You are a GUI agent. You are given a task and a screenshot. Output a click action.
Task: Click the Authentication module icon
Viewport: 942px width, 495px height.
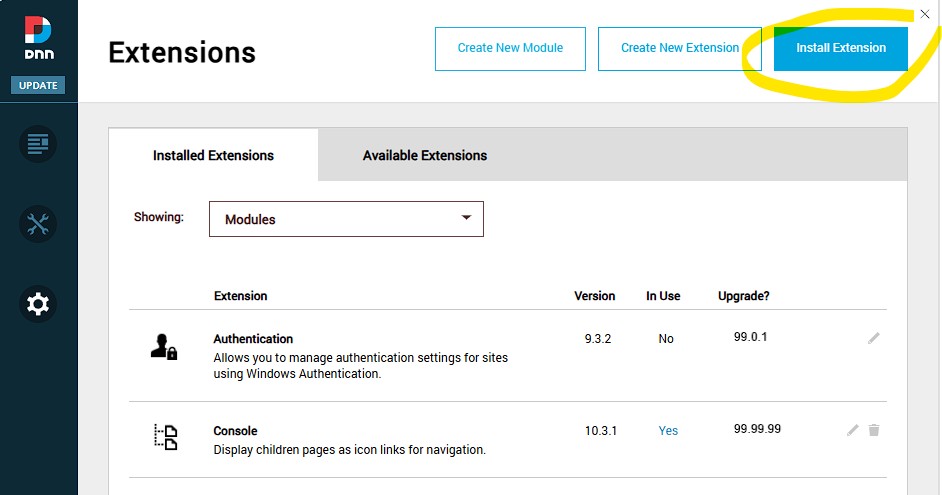pos(163,347)
